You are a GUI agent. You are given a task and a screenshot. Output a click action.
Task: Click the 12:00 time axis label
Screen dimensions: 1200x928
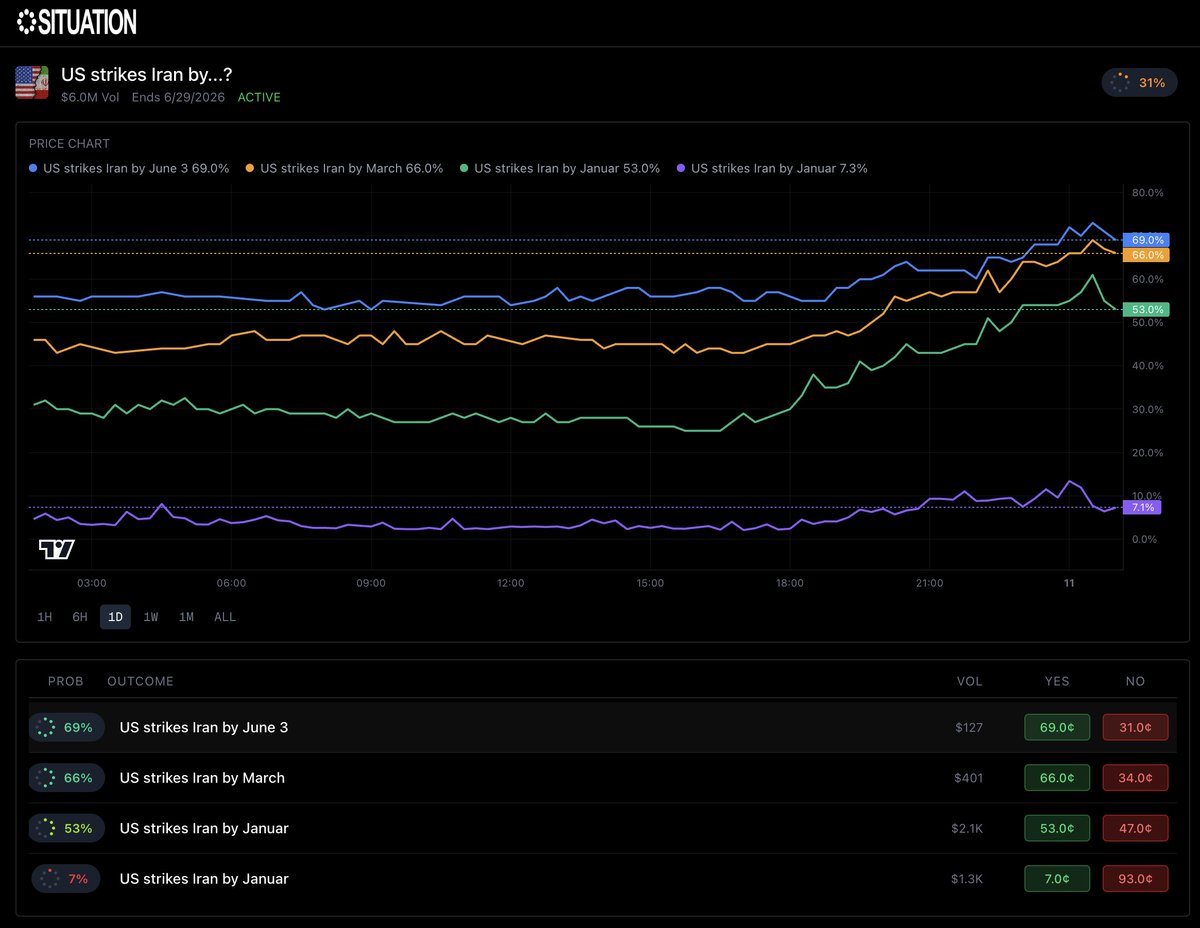point(510,582)
